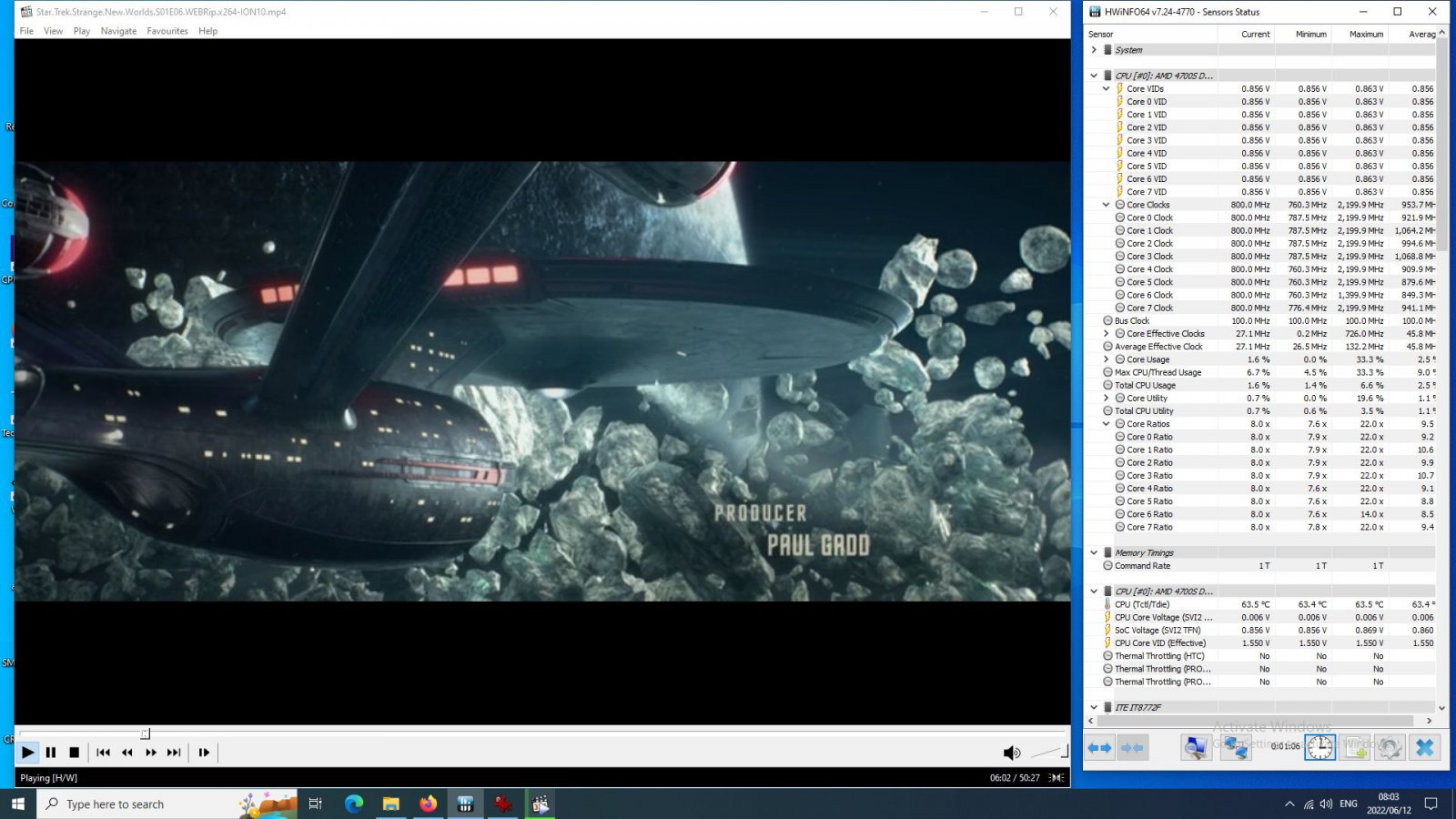Open the Navigate menu
The height and width of the screenshot is (819, 1456).
[118, 31]
